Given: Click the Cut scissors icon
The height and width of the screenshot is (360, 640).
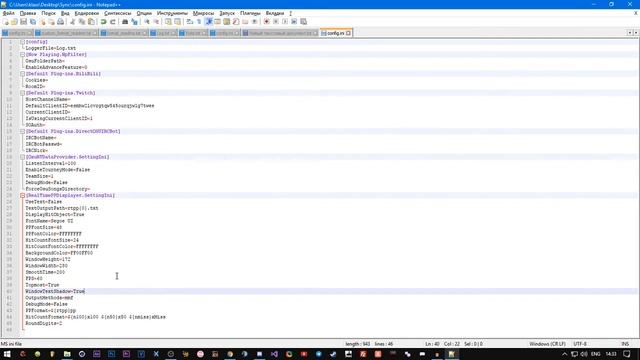Looking at the screenshot, I should (x=72, y=22).
